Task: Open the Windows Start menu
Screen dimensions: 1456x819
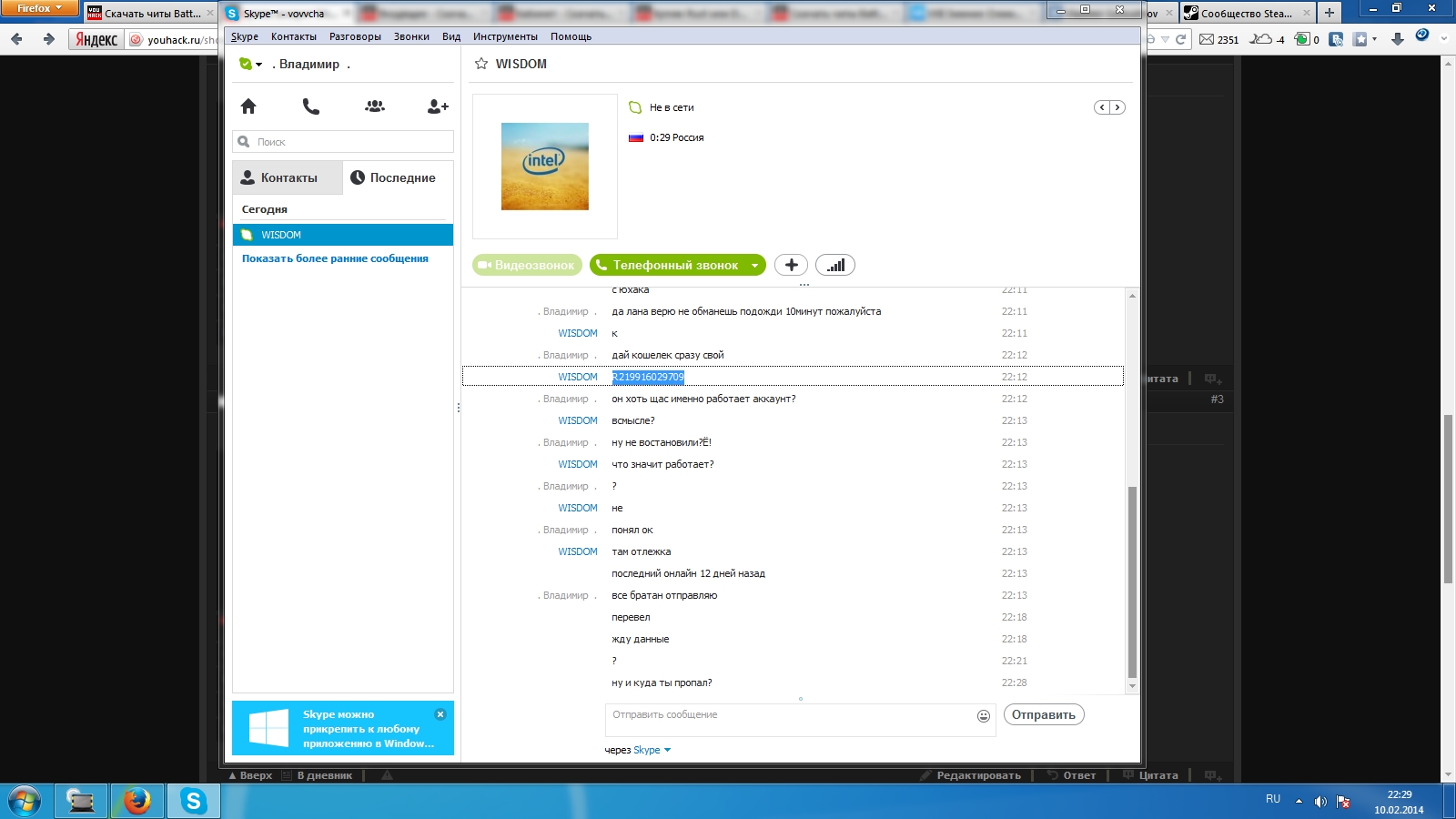Action: coord(25,802)
